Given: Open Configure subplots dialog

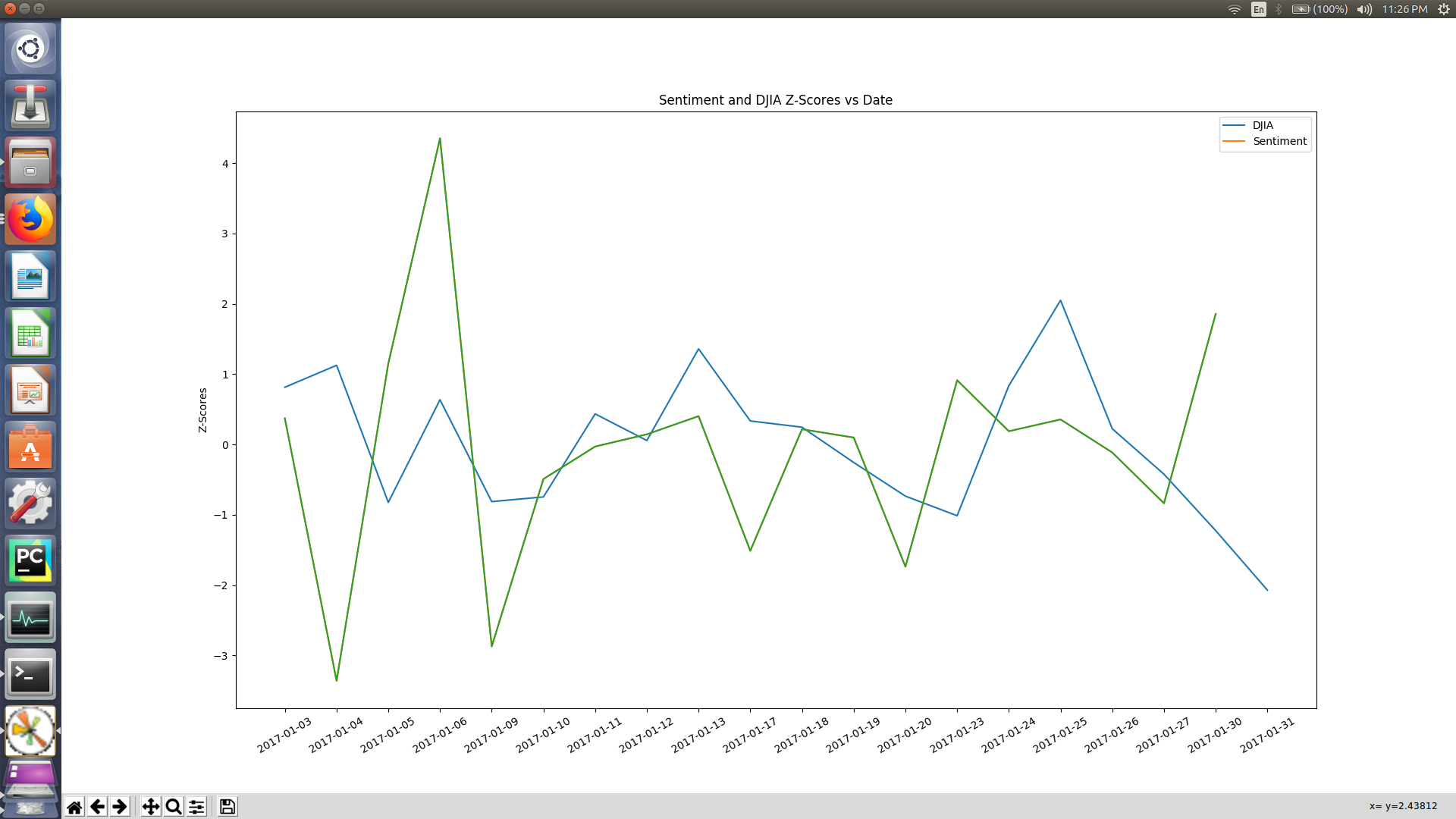Looking at the screenshot, I should [x=196, y=807].
